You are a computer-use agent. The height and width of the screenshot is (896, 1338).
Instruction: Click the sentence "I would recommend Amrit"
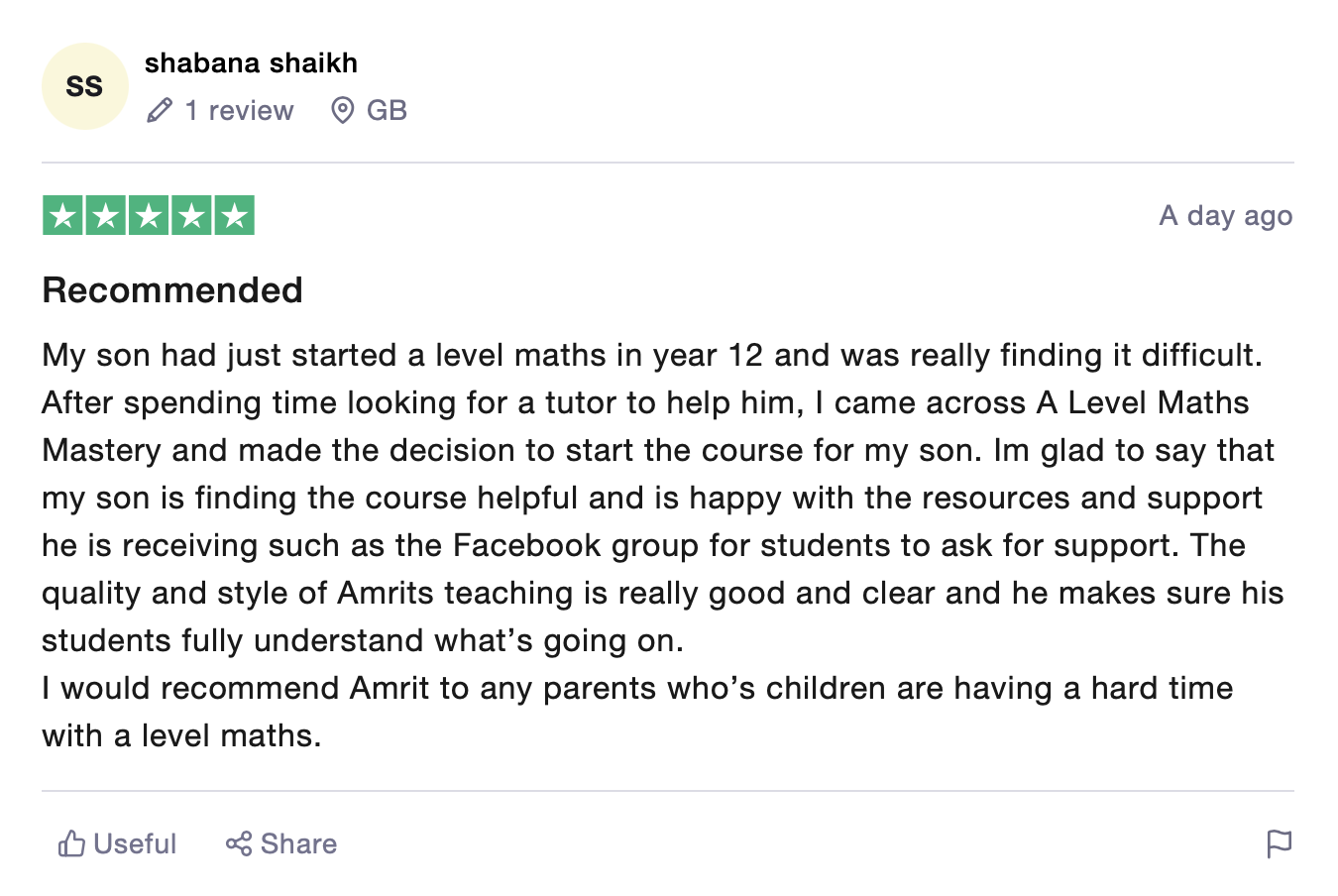(x=636, y=688)
